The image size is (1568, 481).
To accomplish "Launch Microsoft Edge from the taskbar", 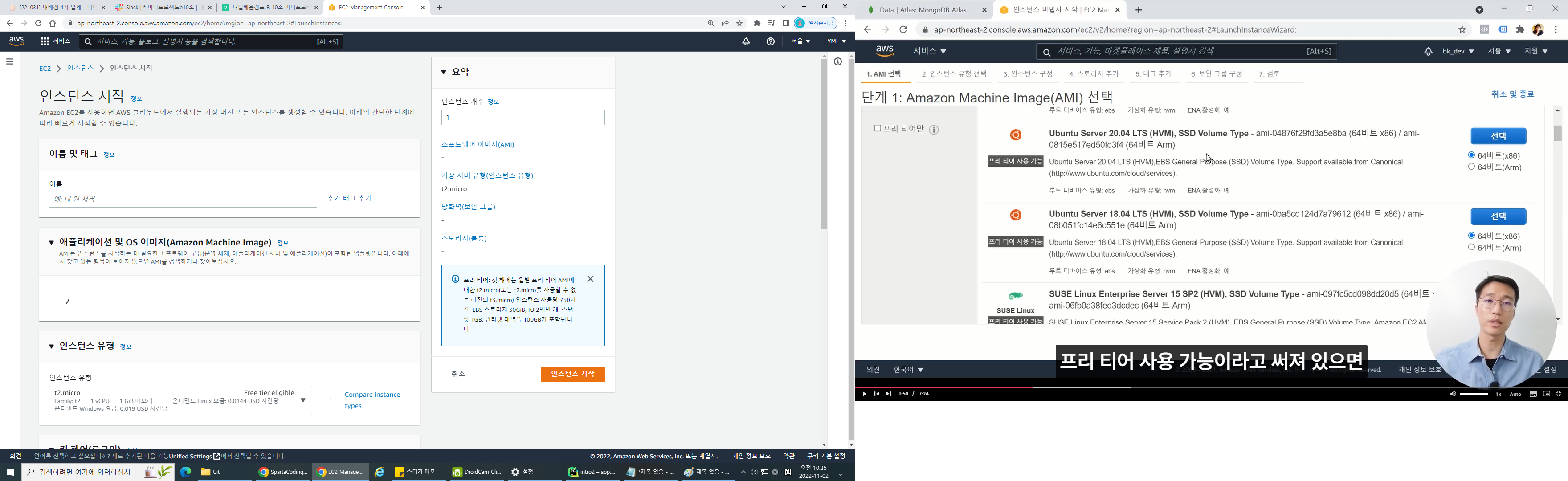I will pos(186,472).
